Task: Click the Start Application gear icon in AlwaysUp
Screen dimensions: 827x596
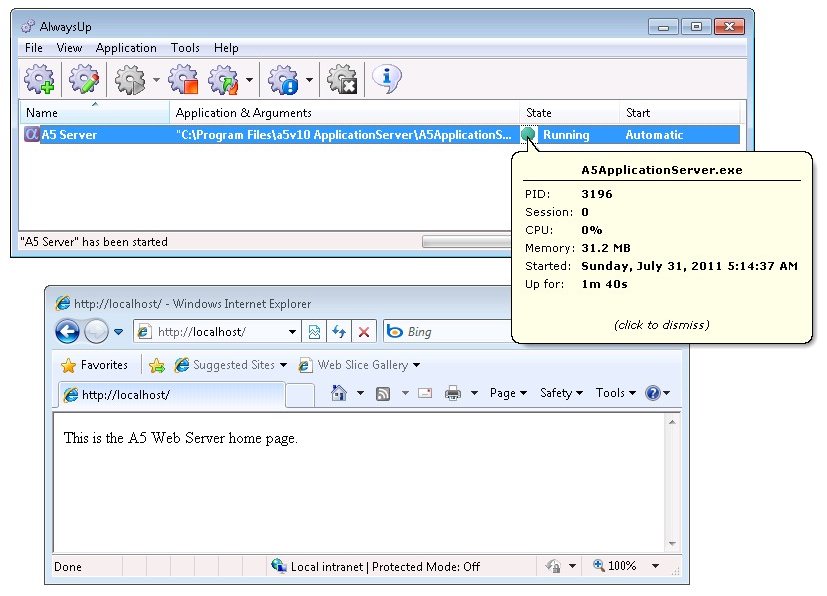Action: pyautogui.click(x=130, y=80)
